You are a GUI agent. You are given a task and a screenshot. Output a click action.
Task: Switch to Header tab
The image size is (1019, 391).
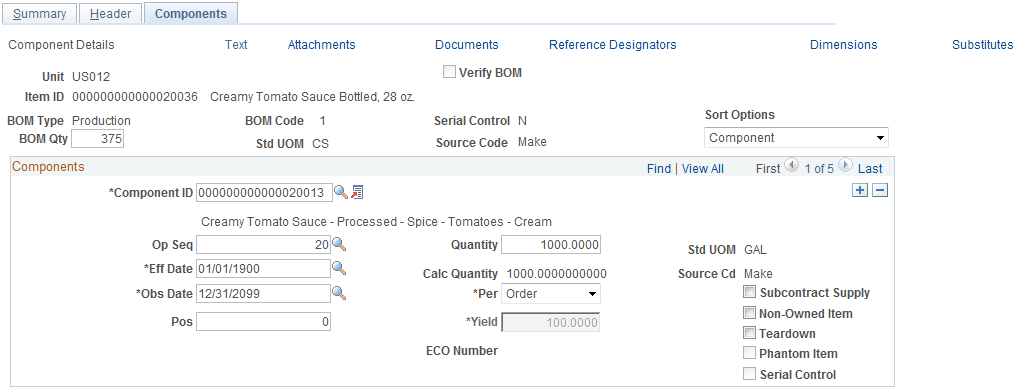[x=110, y=14]
